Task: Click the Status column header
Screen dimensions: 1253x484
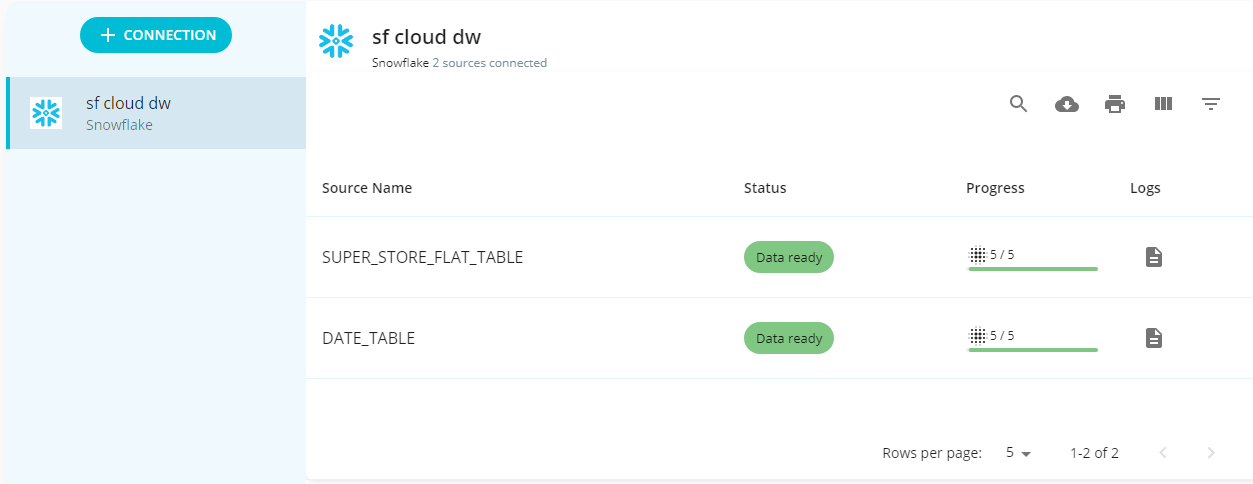Action: point(765,188)
